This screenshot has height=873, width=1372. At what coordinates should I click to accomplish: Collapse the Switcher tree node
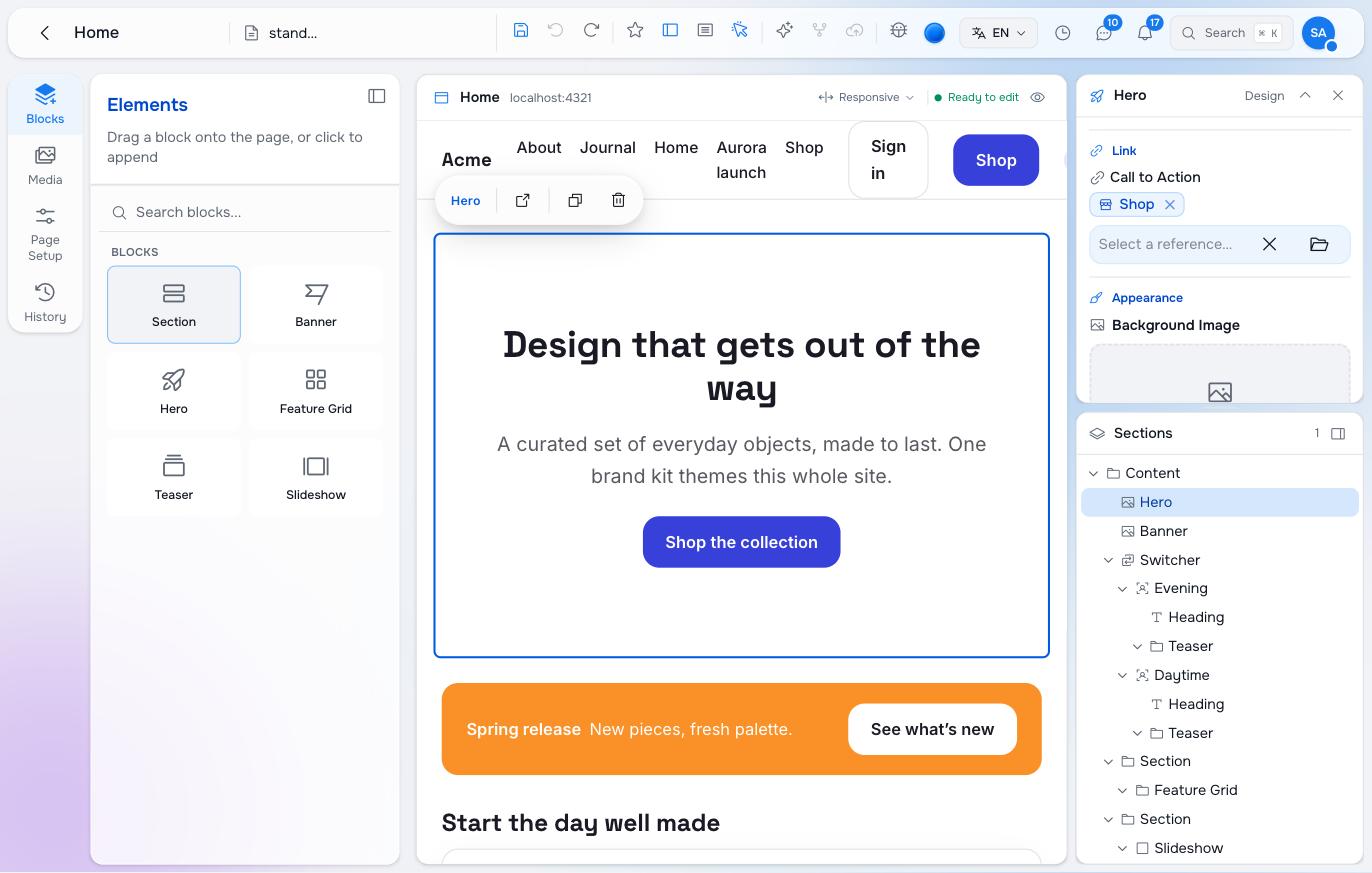pos(1108,560)
